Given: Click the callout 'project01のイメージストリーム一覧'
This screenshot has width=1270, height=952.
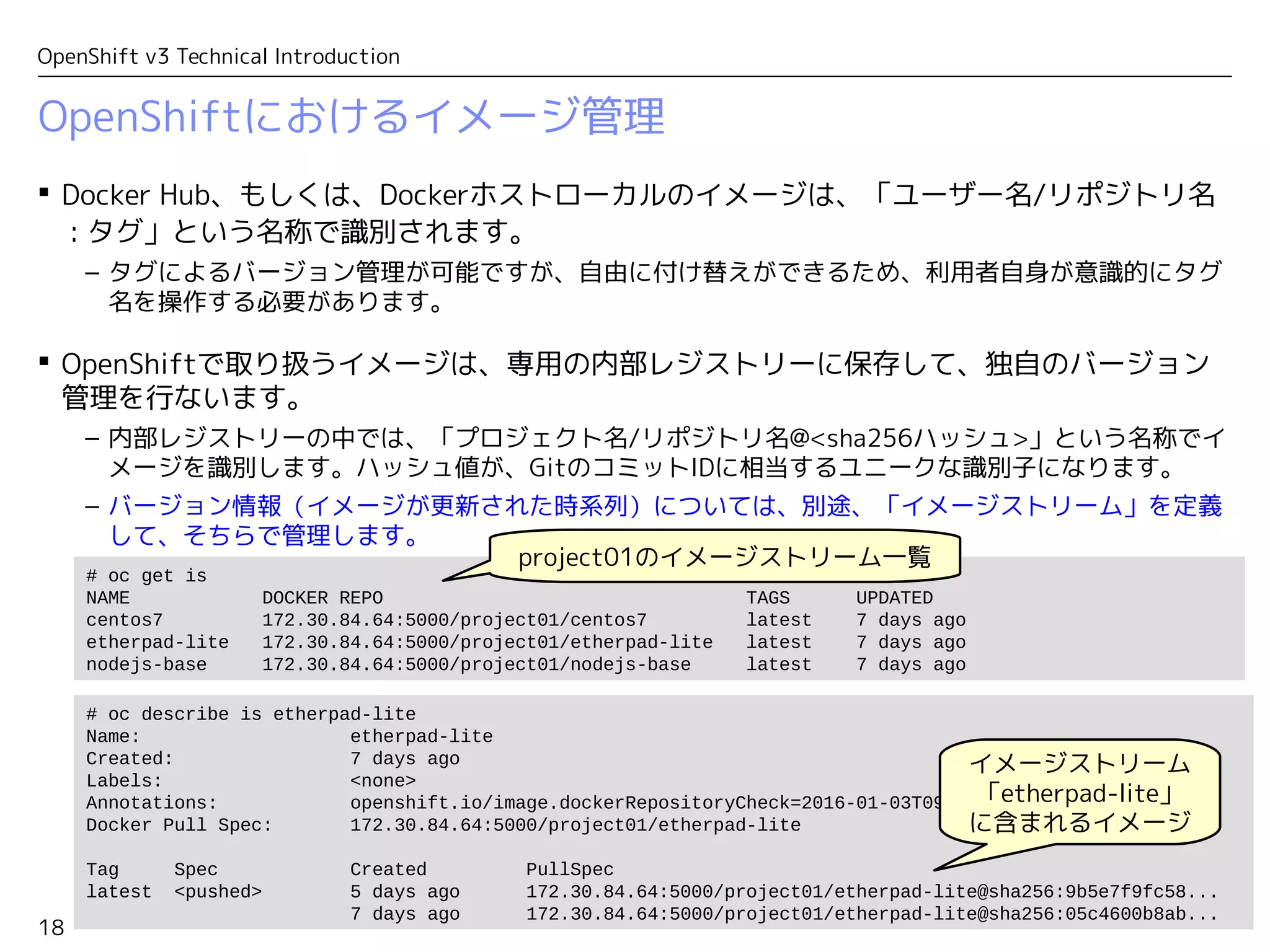Looking at the screenshot, I should [724, 557].
